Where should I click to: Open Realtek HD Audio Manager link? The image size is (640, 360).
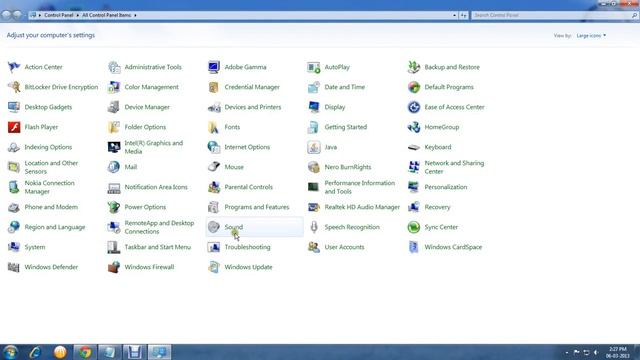(x=362, y=207)
